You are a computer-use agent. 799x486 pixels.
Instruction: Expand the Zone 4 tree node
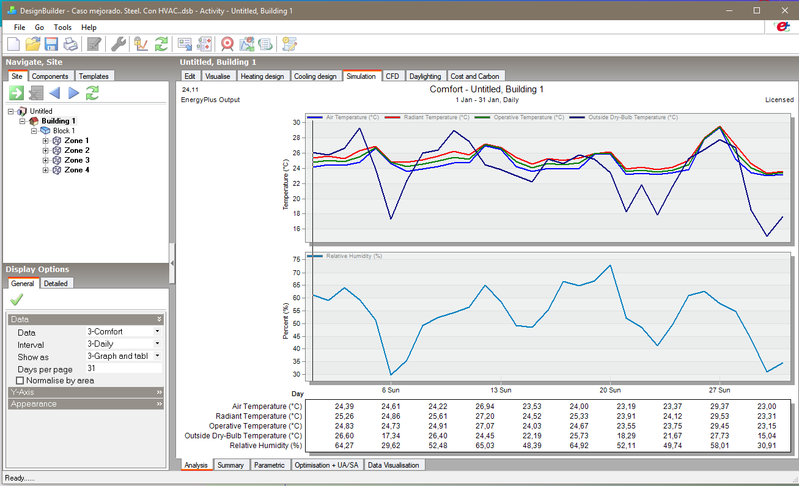click(x=45, y=170)
